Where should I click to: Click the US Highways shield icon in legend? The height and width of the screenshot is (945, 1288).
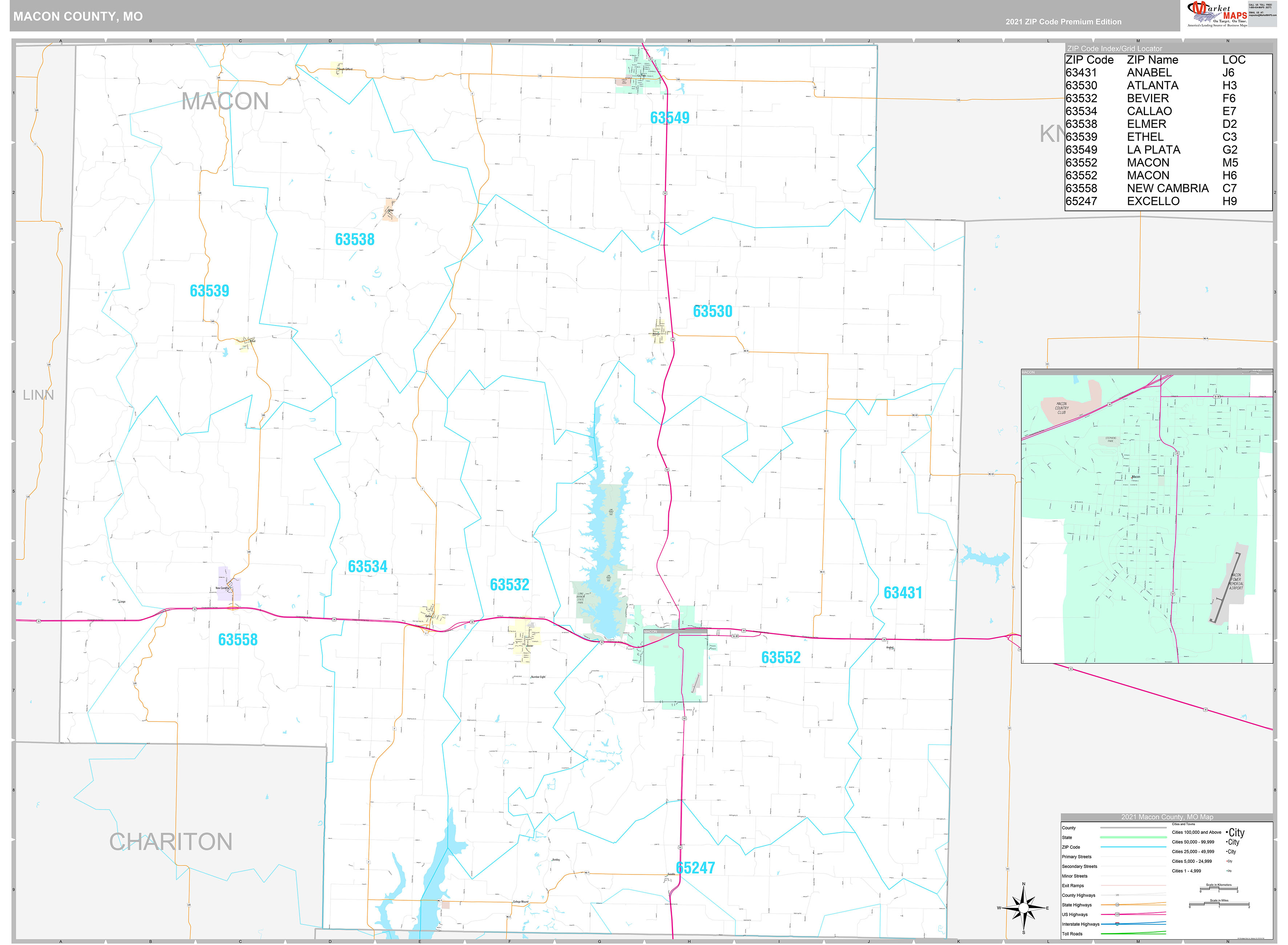[1118, 914]
